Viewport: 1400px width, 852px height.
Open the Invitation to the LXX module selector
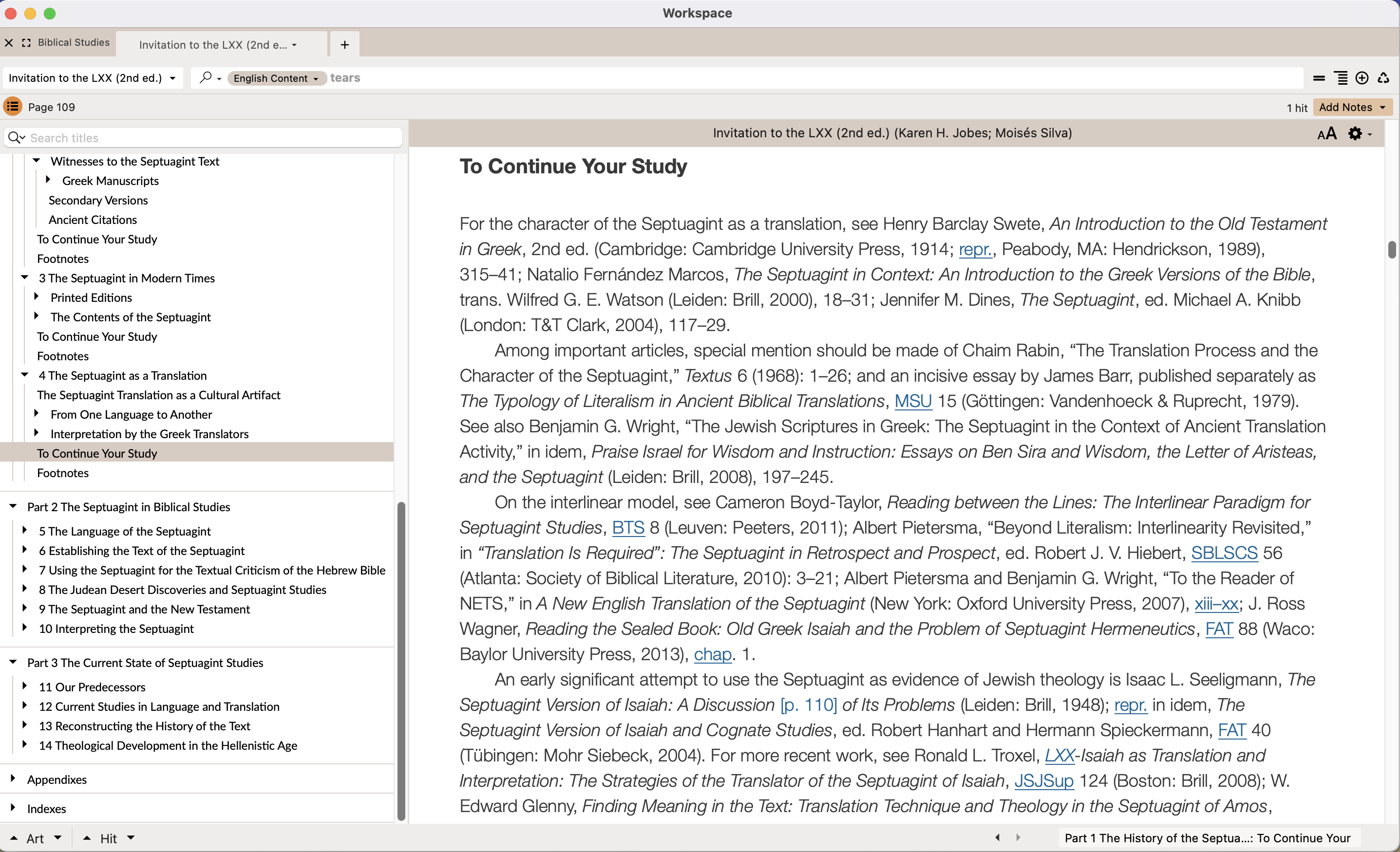[92, 78]
